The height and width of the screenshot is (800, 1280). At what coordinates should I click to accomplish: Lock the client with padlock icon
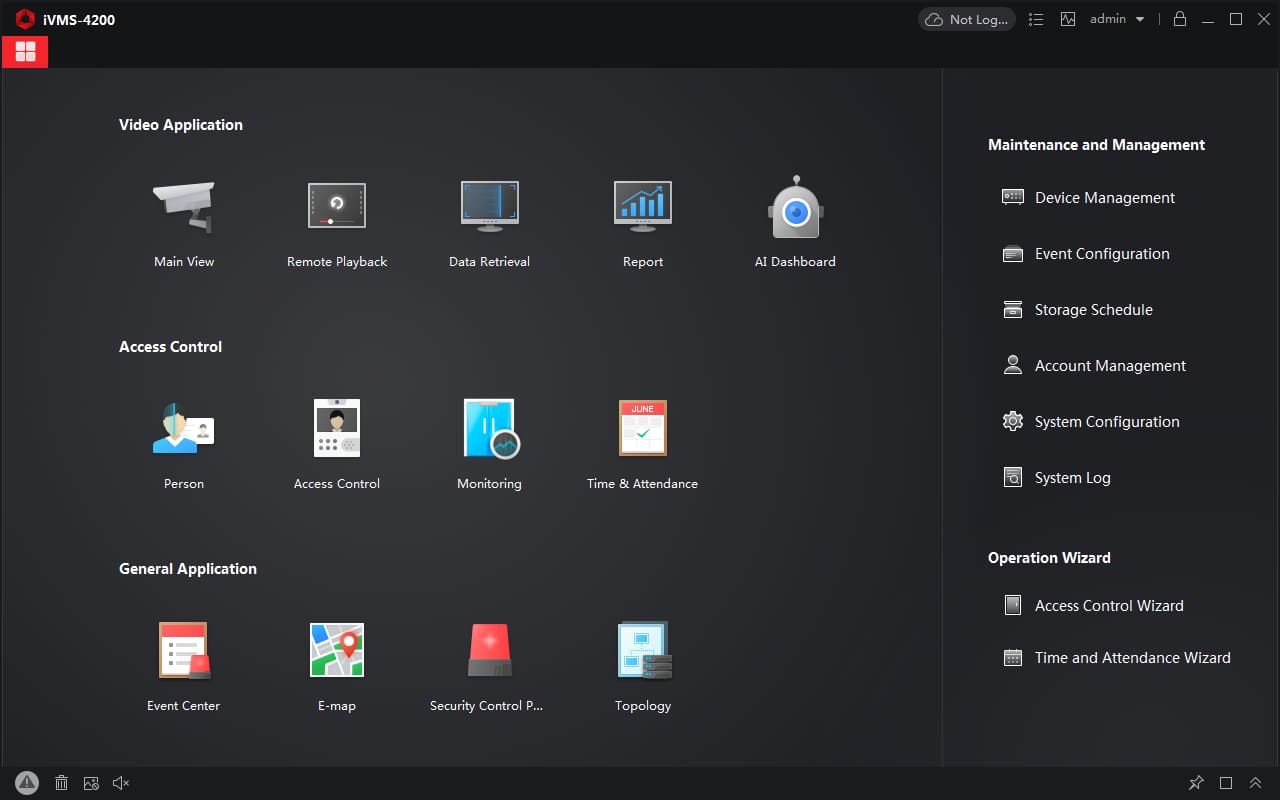(x=1180, y=19)
